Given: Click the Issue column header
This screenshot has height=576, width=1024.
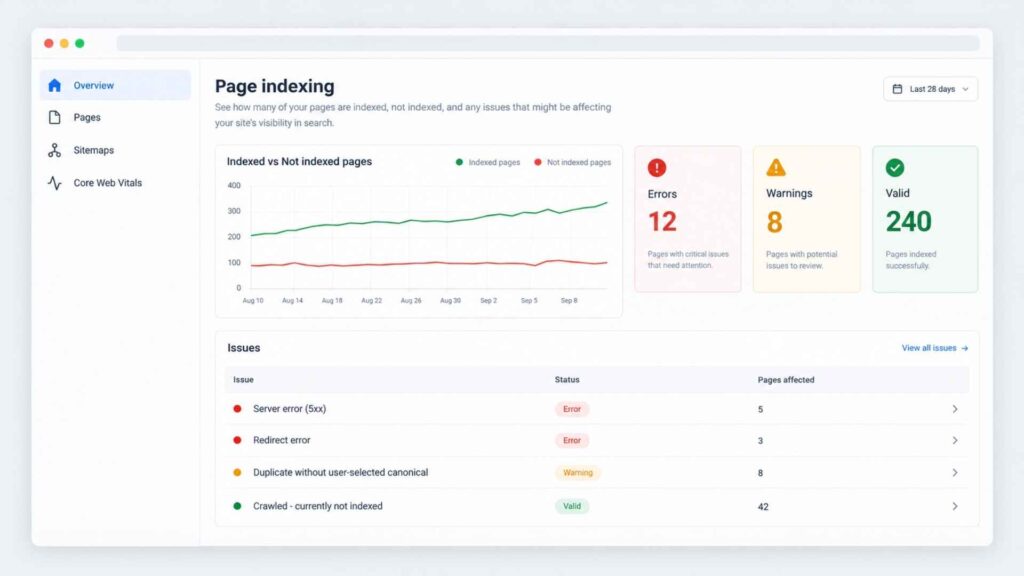Looking at the screenshot, I should point(243,379).
